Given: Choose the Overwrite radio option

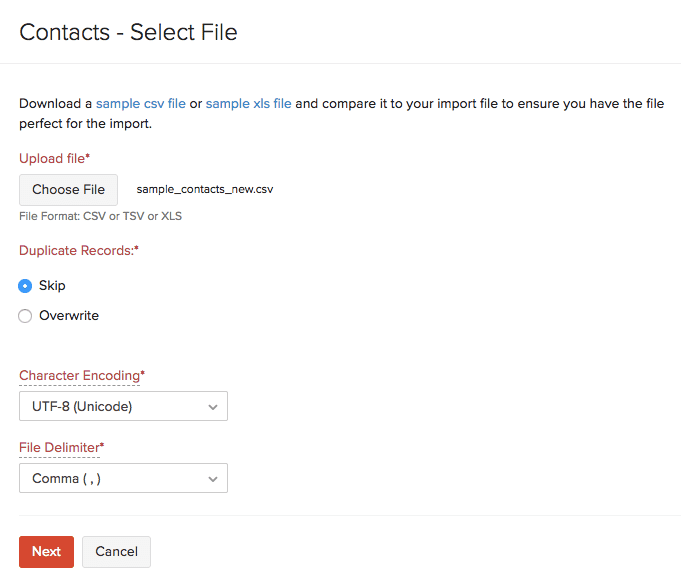Looking at the screenshot, I should pyautogui.click(x=26, y=316).
